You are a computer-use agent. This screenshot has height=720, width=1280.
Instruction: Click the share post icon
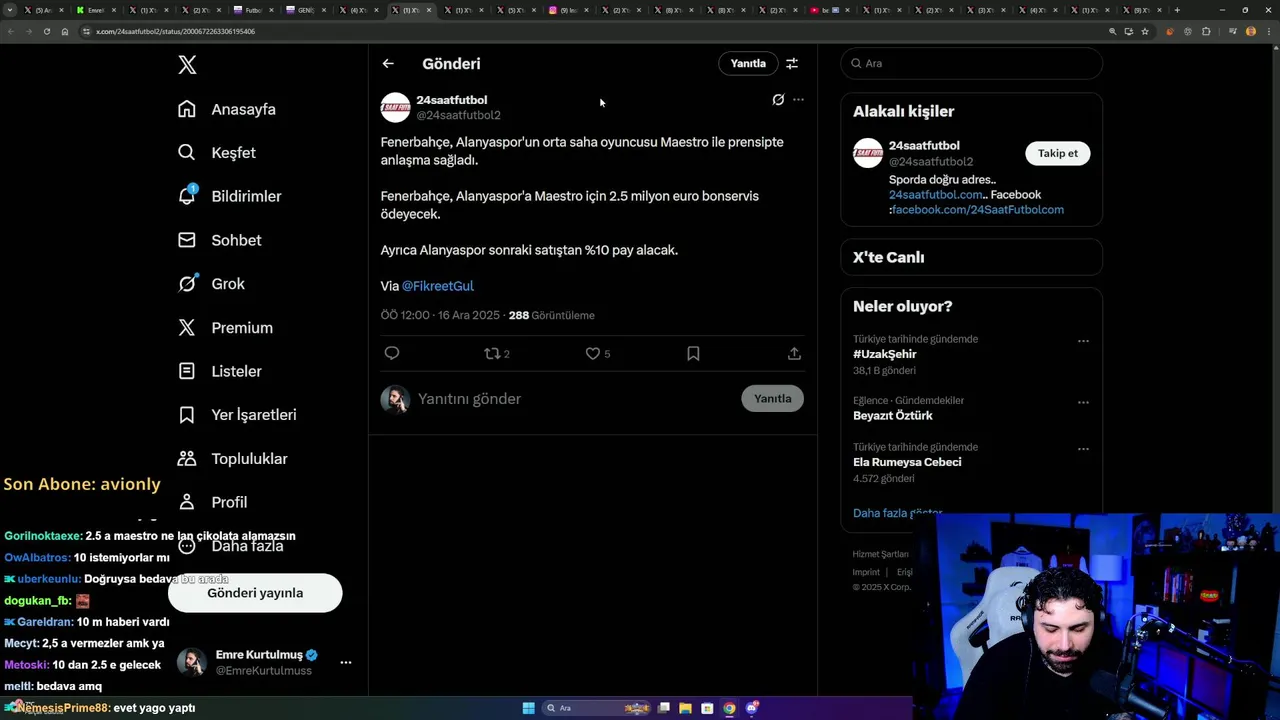(794, 353)
